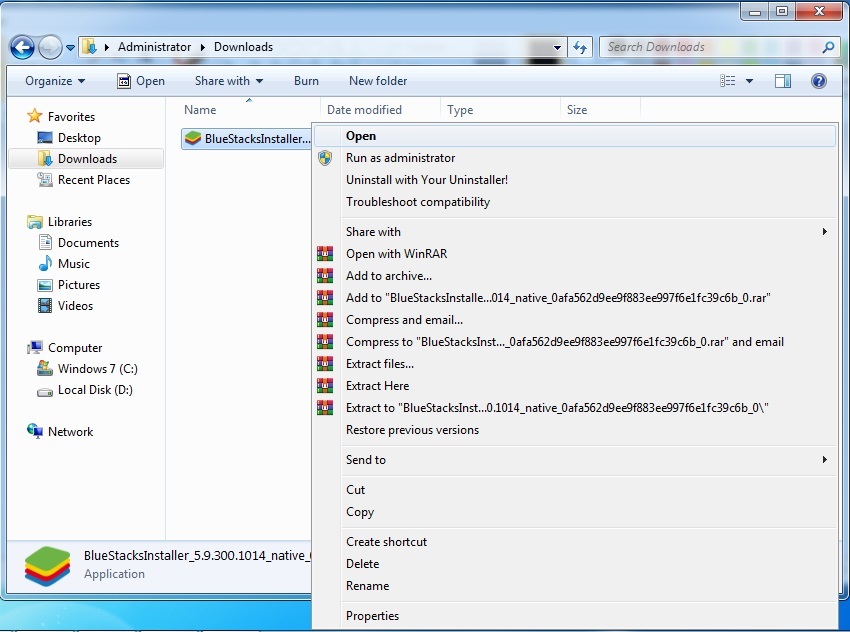This screenshot has height=632, width=850.
Task: Click inside the Search Downloads field
Action: click(710, 47)
